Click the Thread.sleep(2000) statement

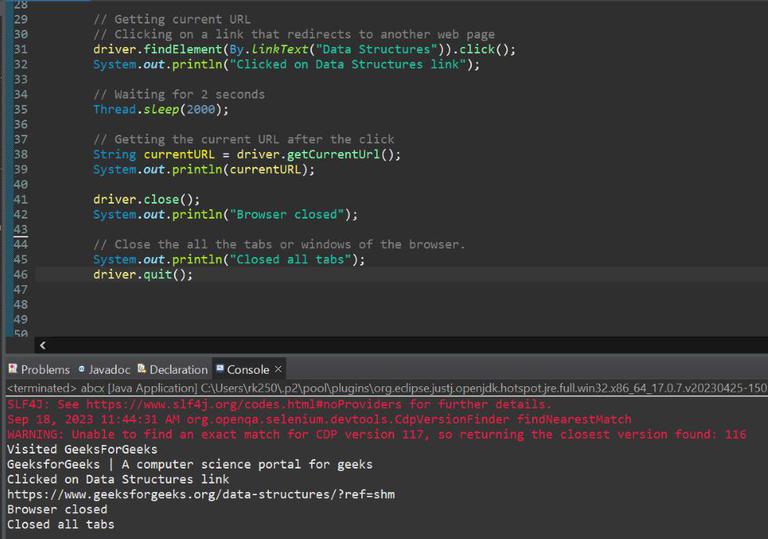coord(161,109)
